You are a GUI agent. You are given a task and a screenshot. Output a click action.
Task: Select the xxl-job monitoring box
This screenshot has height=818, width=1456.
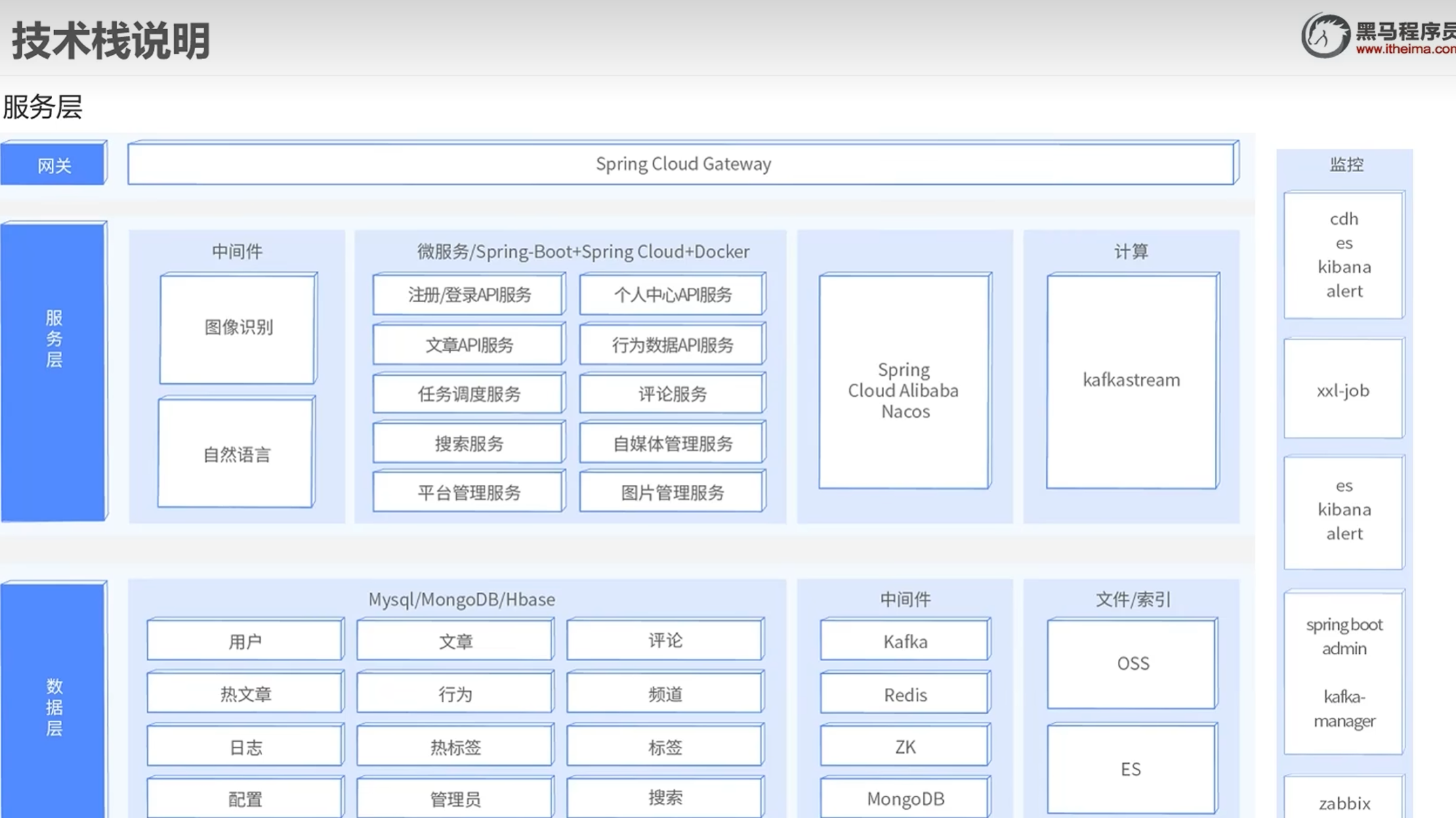tap(1343, 390)
